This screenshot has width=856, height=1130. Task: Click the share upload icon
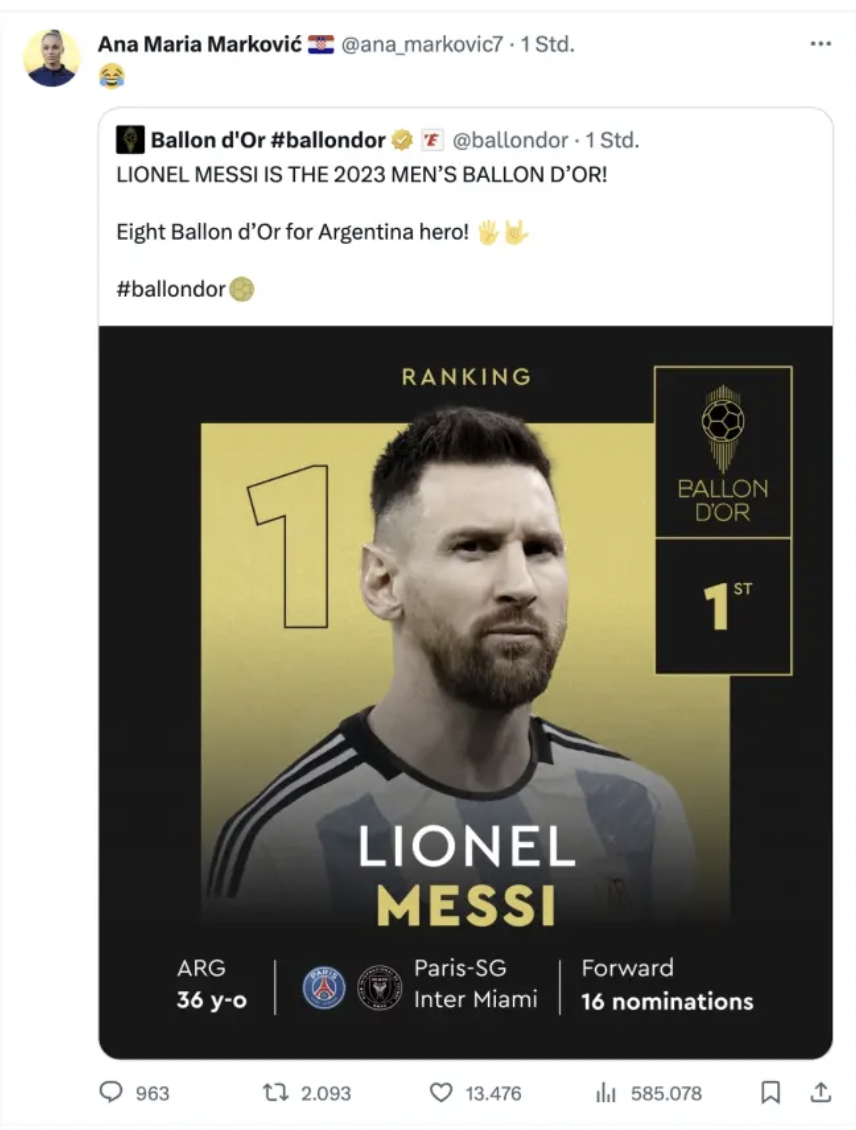[x=820, y=1093]
